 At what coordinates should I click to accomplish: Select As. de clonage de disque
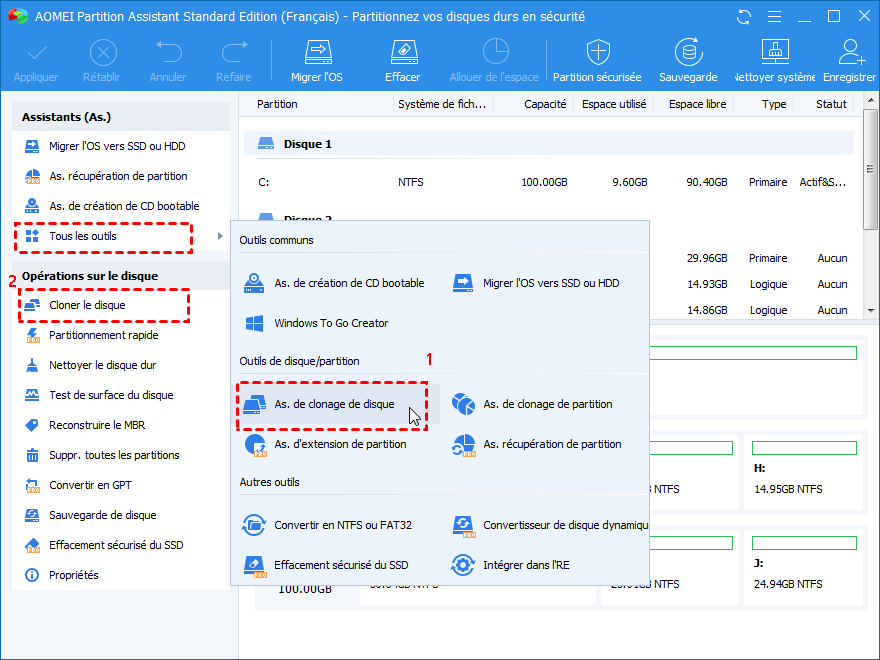tap(333, 404)
